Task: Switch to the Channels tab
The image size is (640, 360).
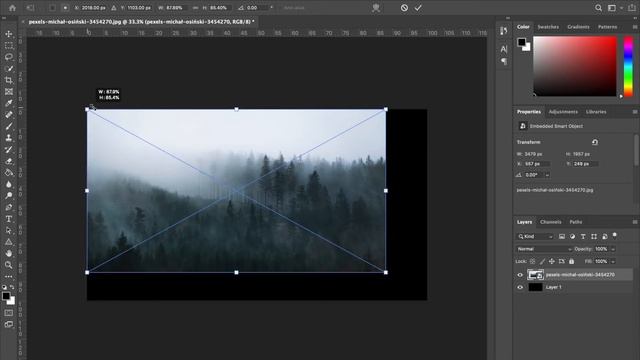Action: pyautogui.click(x=551, y=222)
